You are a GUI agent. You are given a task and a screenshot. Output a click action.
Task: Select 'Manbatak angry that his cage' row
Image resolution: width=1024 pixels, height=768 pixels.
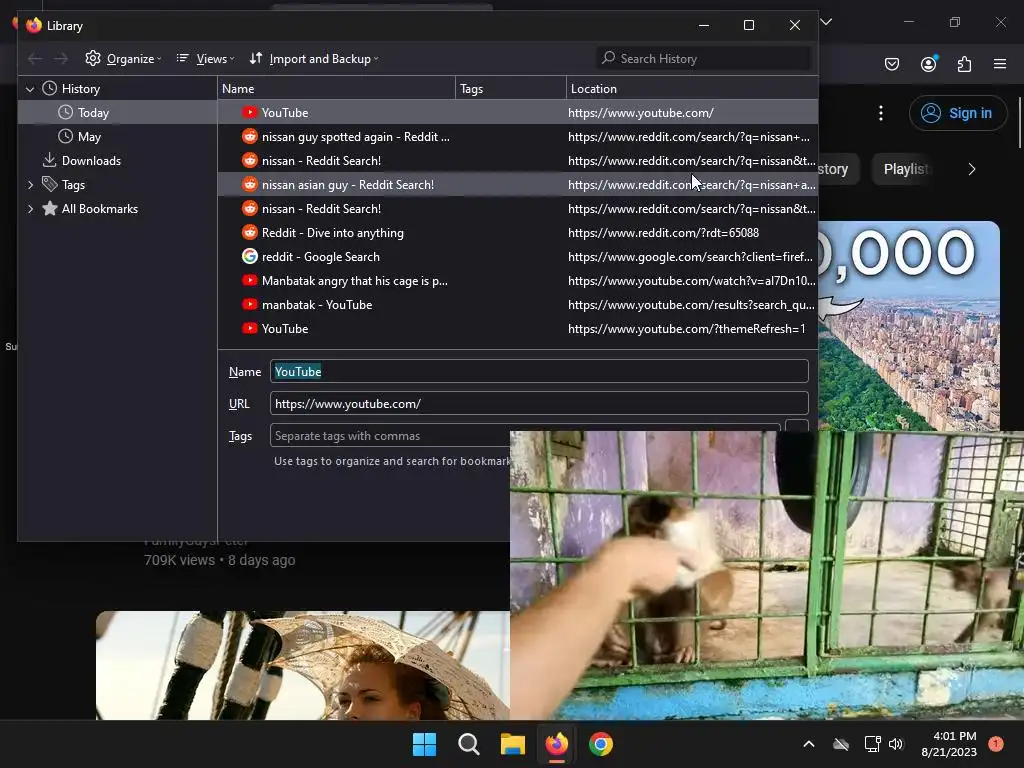(517, 281)
